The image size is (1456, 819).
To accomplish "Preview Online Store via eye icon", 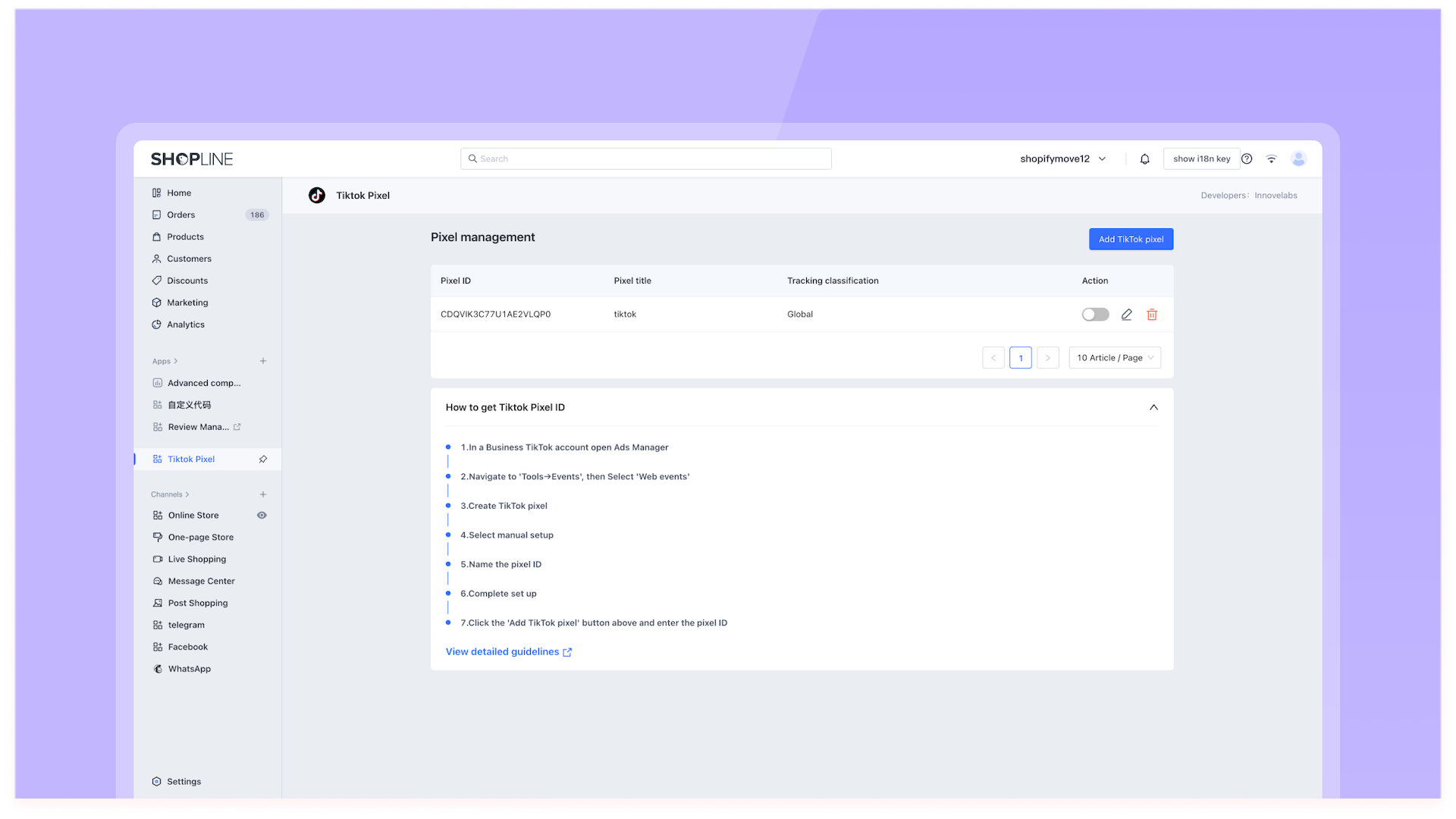I will [262, 516].
